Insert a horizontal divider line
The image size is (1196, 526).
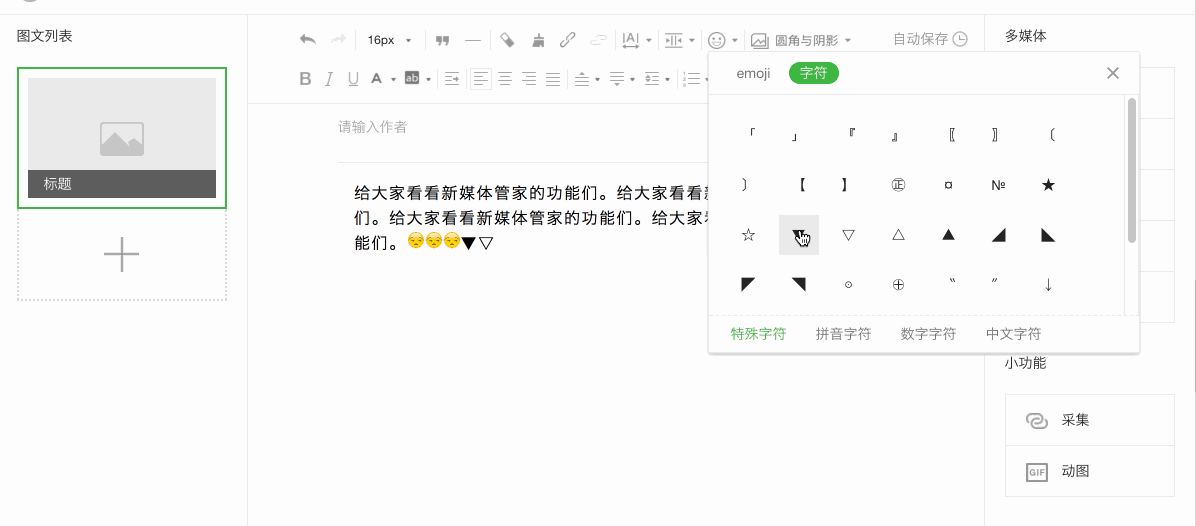click(473, 40)
